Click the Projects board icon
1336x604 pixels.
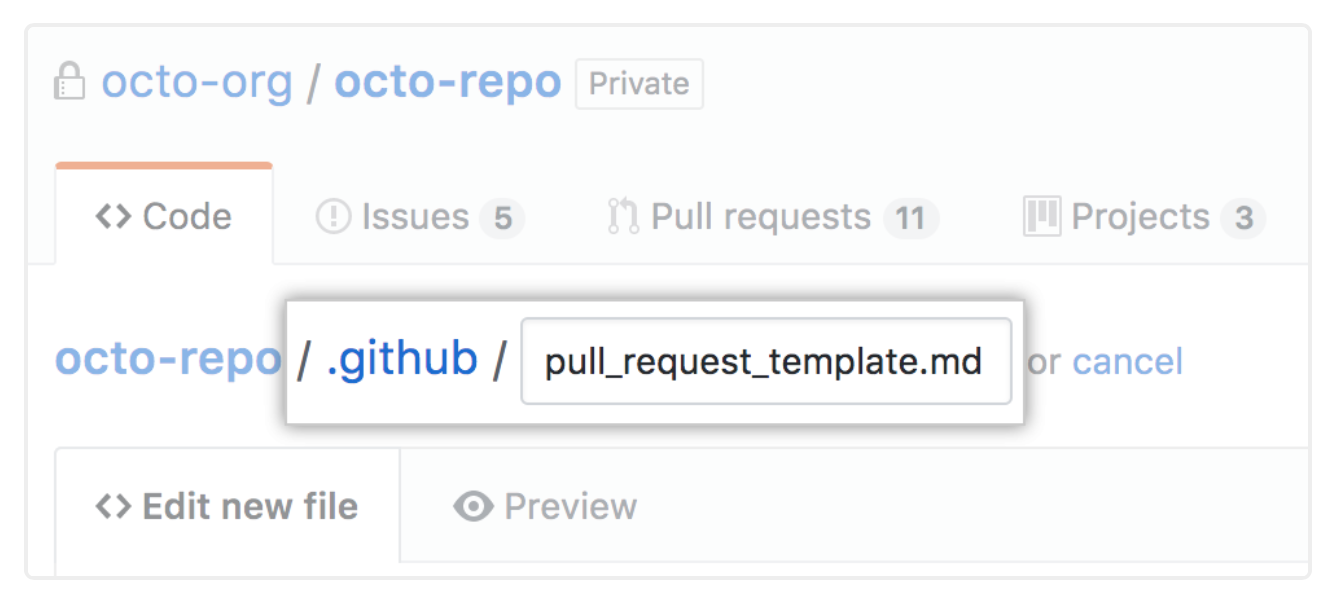(1042, 216)
